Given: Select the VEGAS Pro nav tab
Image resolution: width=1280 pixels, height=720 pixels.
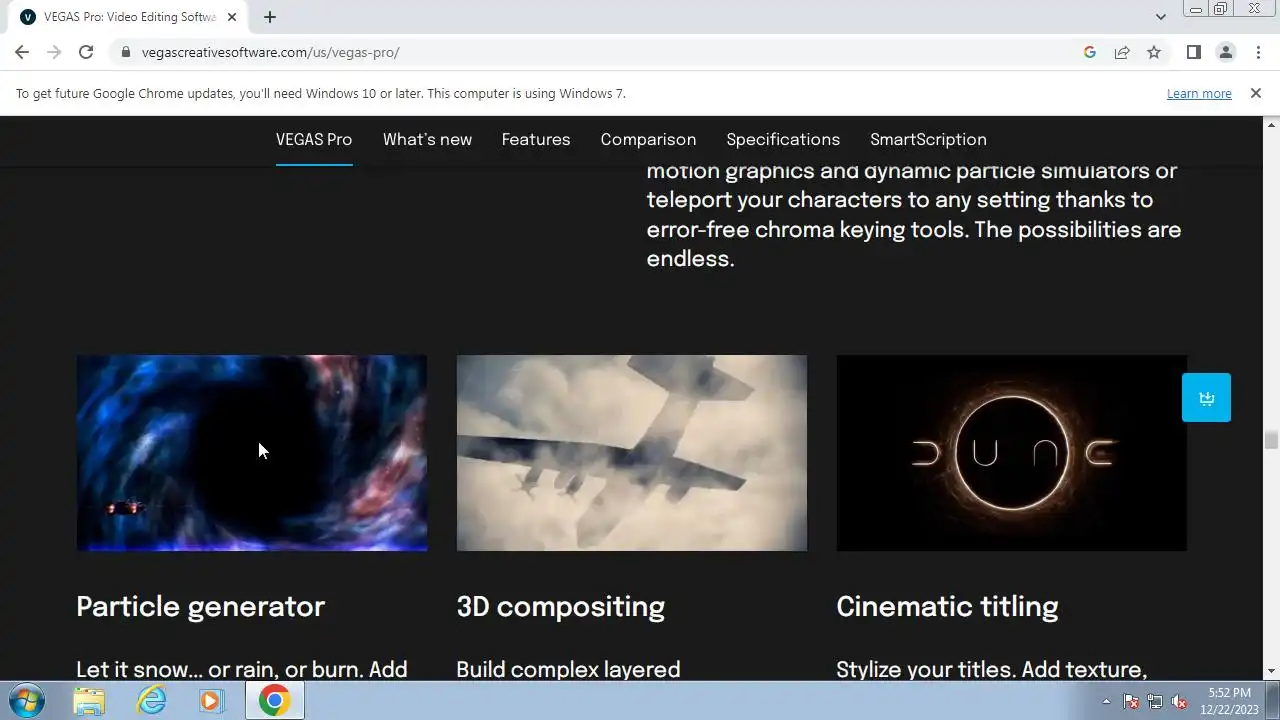Looking at the screenshot, I should tap(314, 139).
